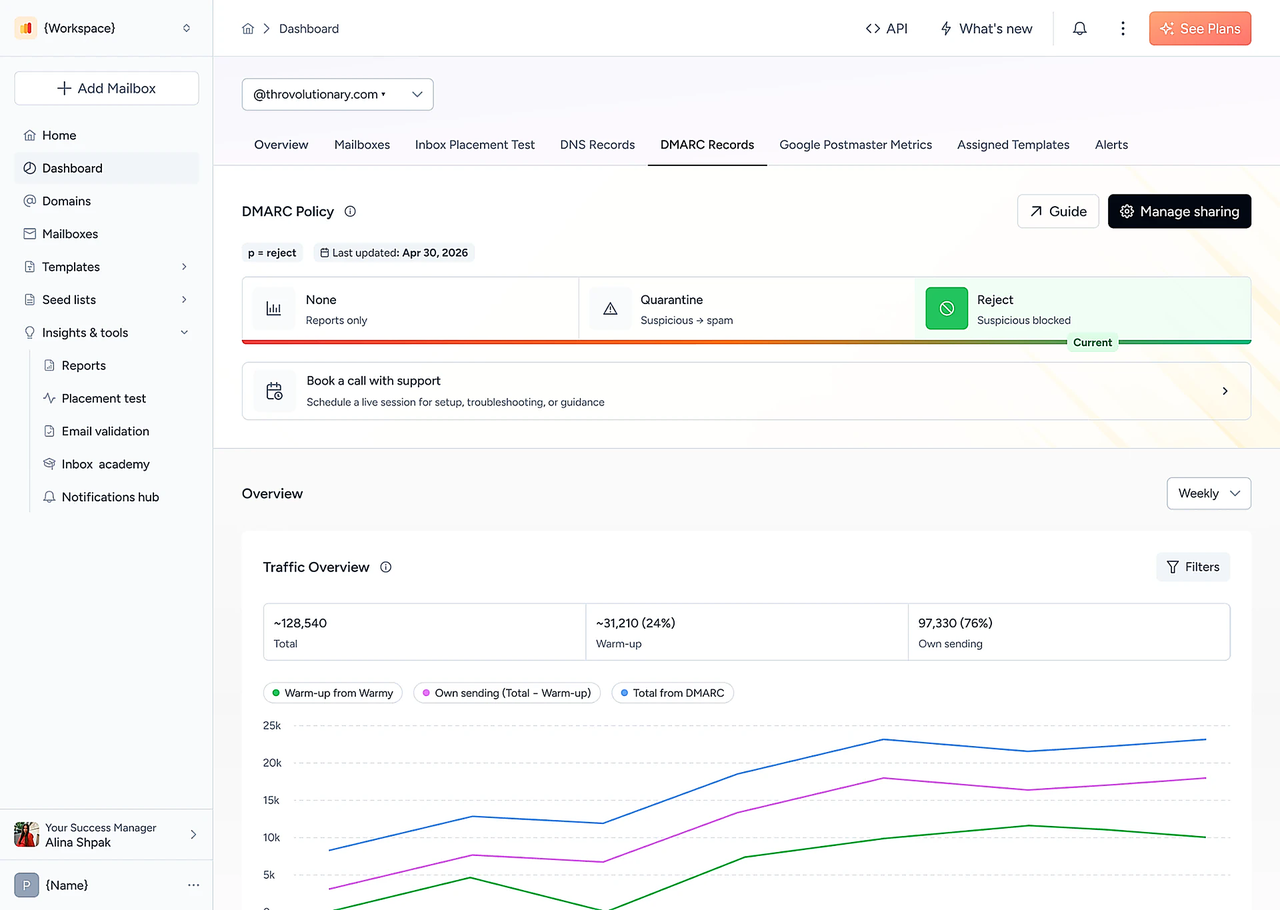Open the Book a call with support card
Screen dimensions: 1280x910
(x=746, y=391)
